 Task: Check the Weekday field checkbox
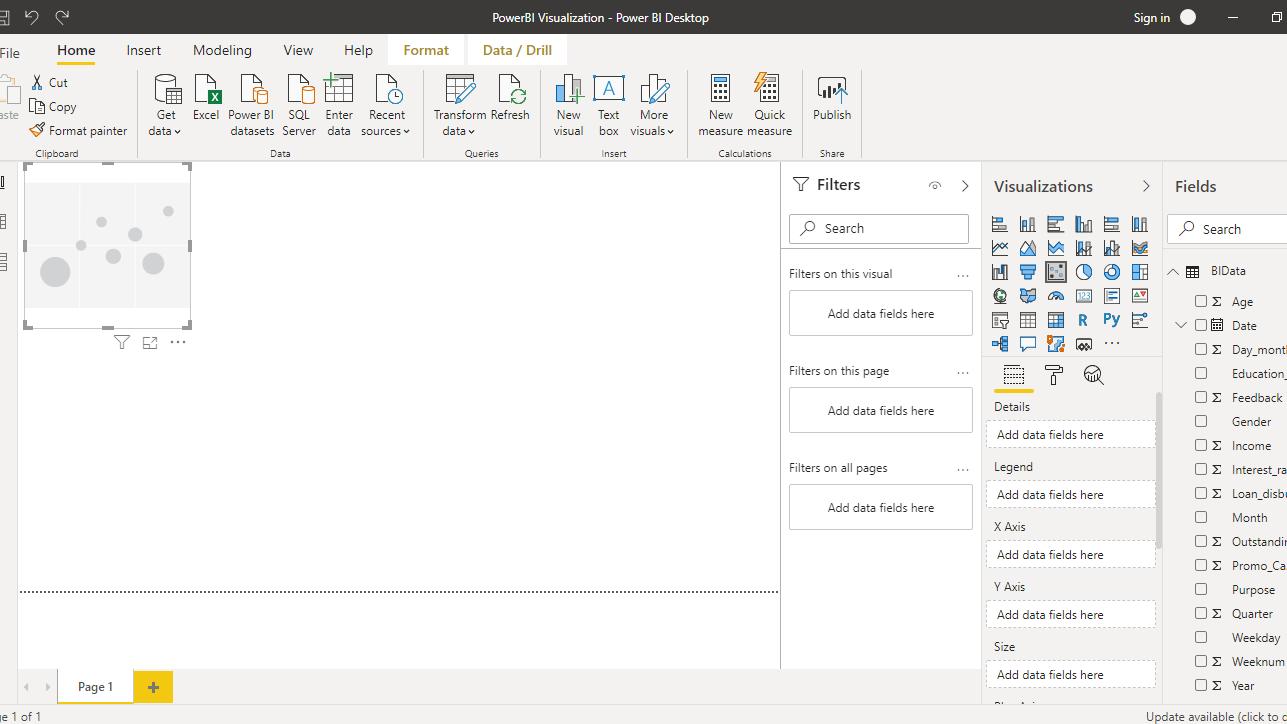click(1201, 637)
